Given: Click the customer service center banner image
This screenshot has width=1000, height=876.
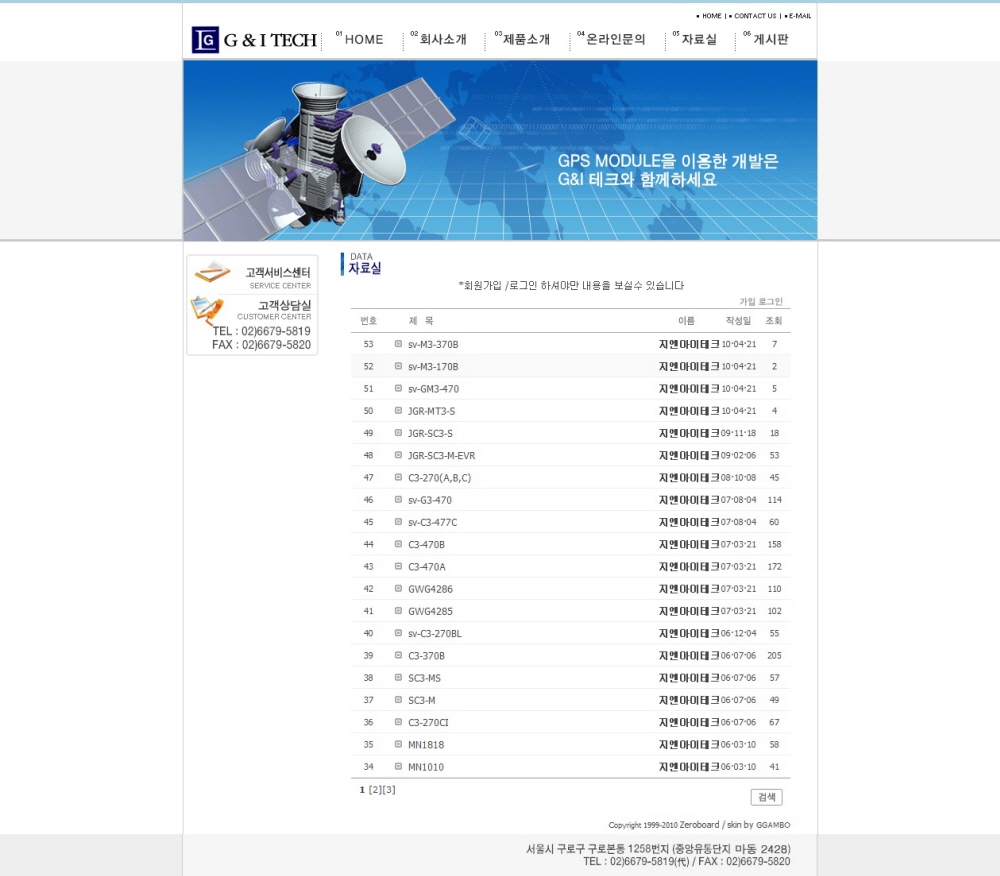Looking at the screenshot, I should click(x=252, y=275).
